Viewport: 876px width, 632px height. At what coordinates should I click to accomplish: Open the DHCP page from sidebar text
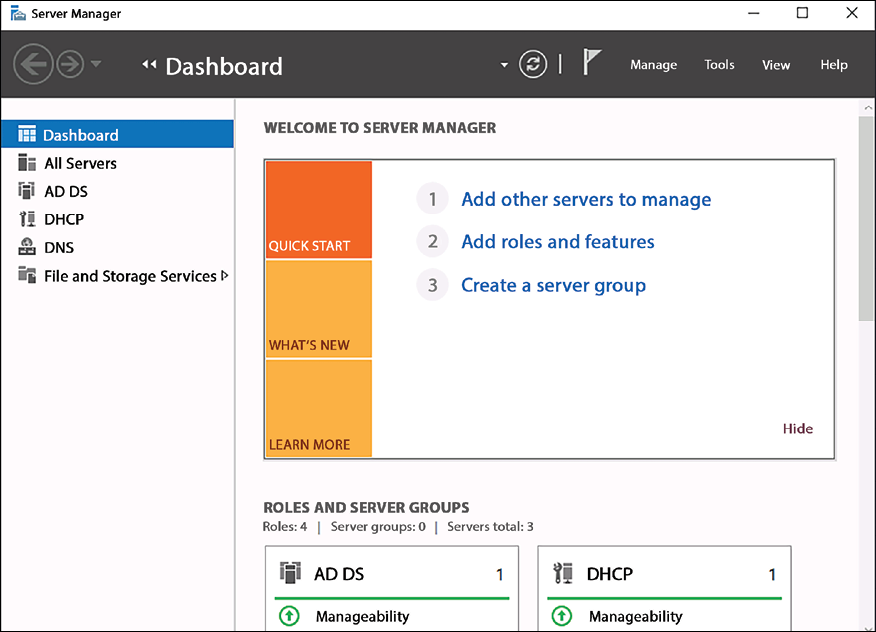(64, 219)
